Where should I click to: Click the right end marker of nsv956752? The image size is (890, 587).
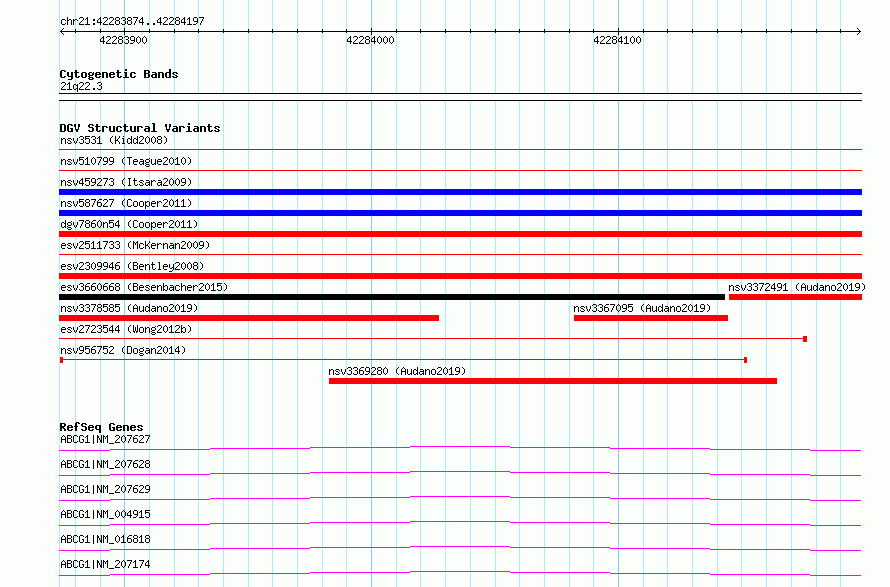click(745, 360)
